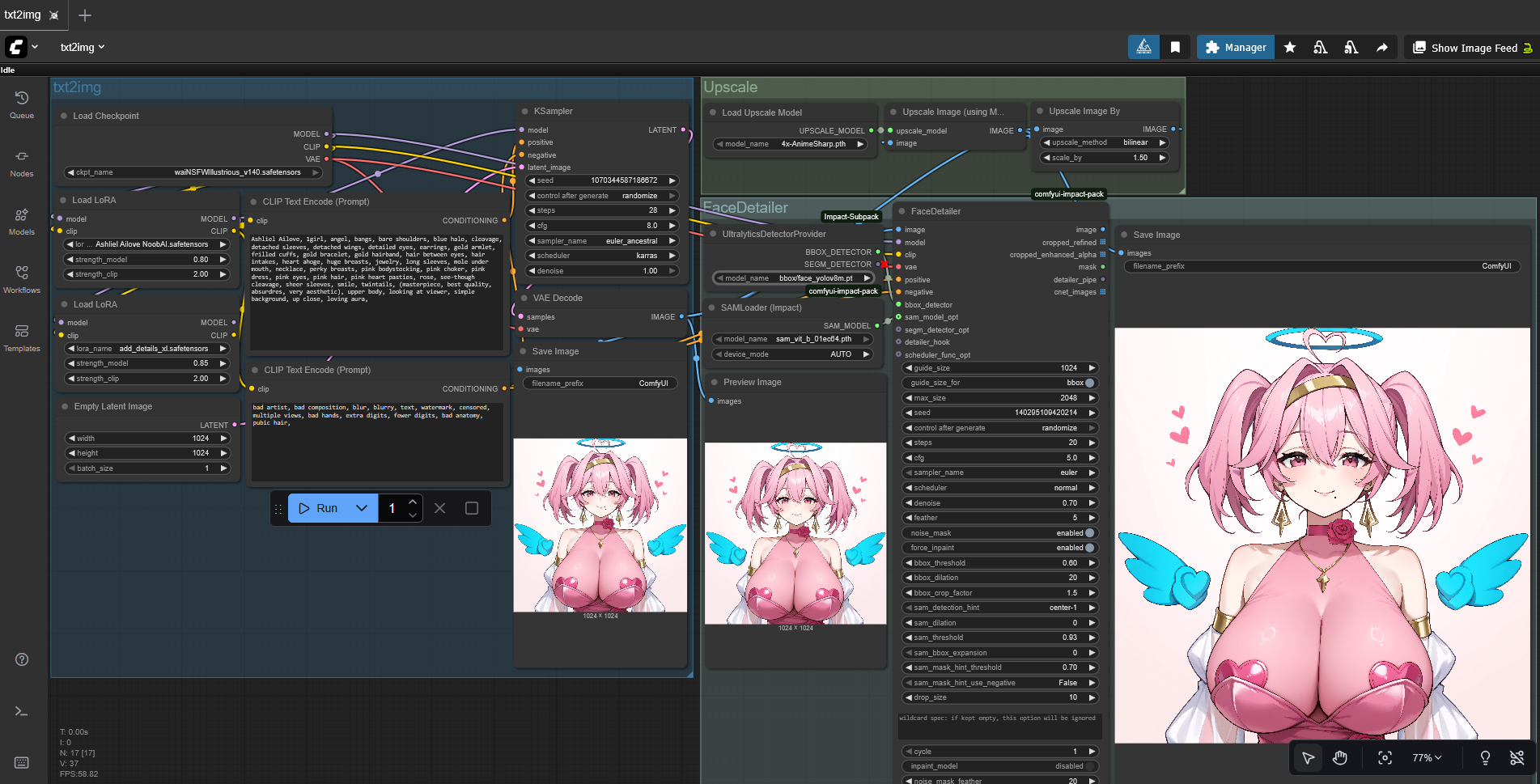Open the zoom level 77% dropdown
Image resolution: width=1540 pixels, height=784 pixels.
[1427, 757]
